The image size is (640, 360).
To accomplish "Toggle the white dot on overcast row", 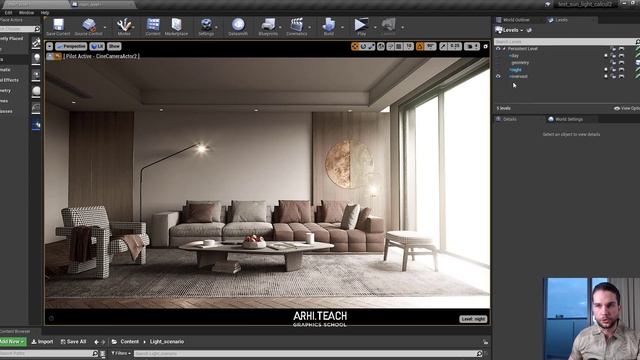I will click(x=606, y=76).
